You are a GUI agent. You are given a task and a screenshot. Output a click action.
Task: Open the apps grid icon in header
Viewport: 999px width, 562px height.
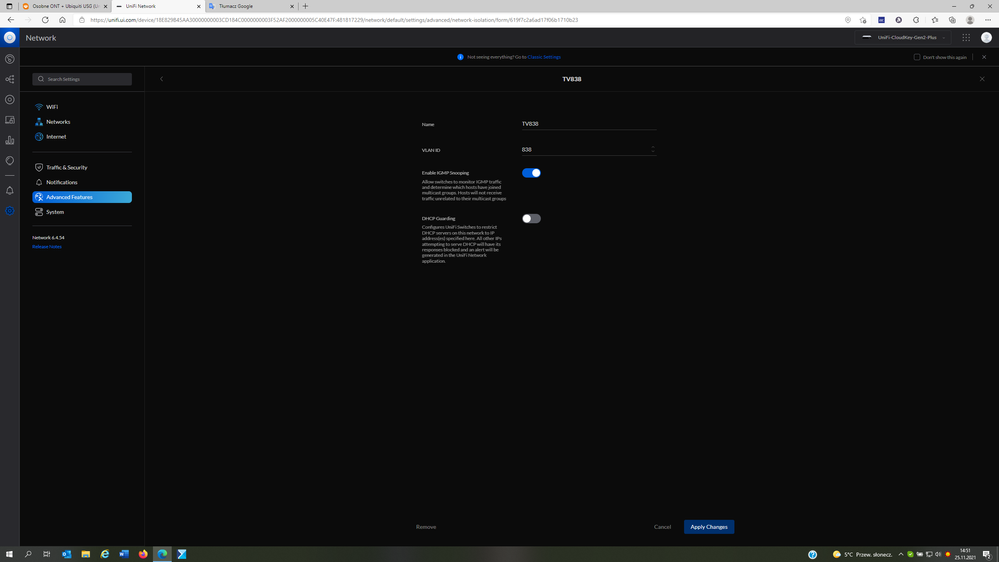pyautogui.click(x=966, y=38)
